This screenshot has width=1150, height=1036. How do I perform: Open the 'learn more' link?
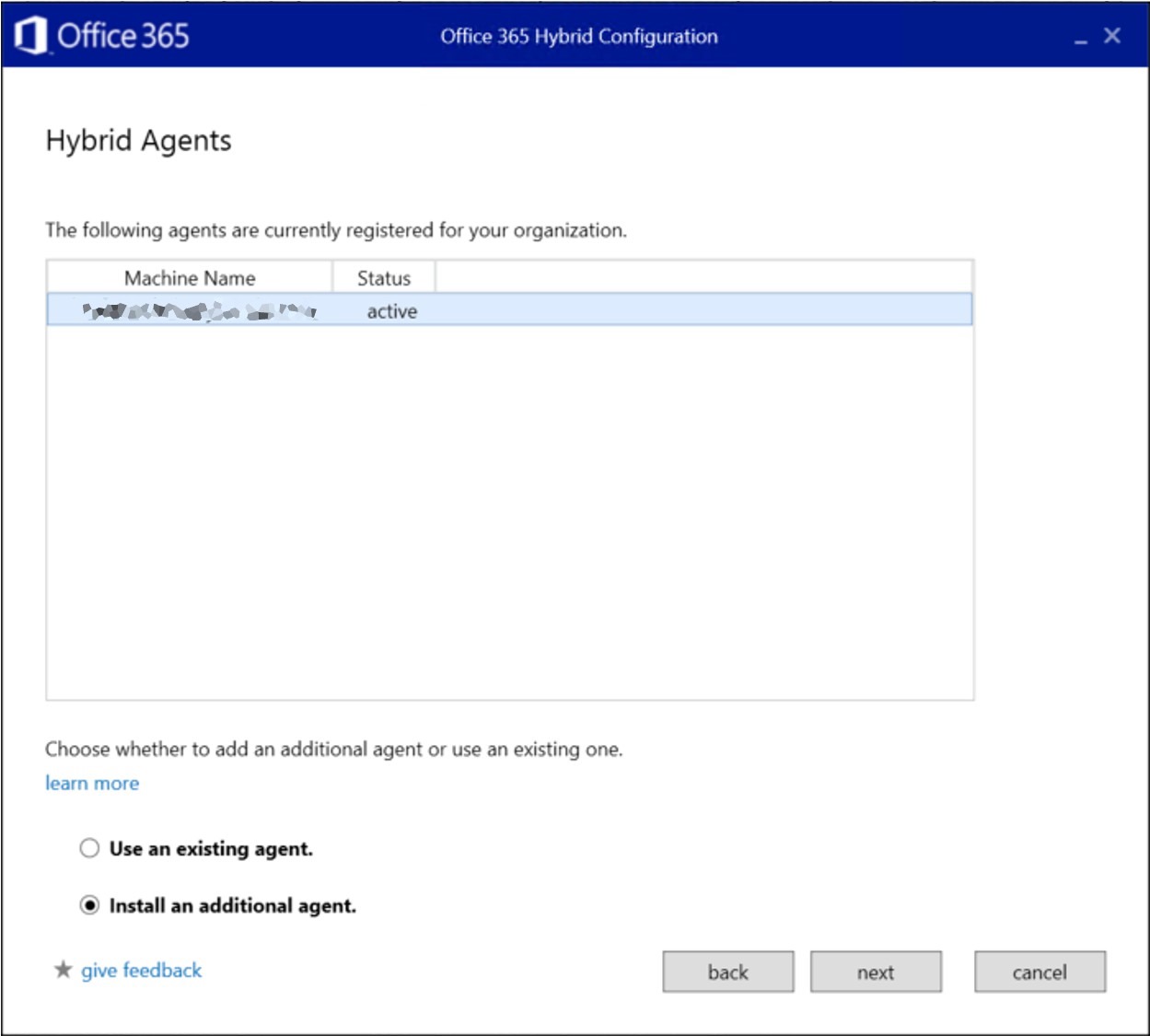(92, 783)
